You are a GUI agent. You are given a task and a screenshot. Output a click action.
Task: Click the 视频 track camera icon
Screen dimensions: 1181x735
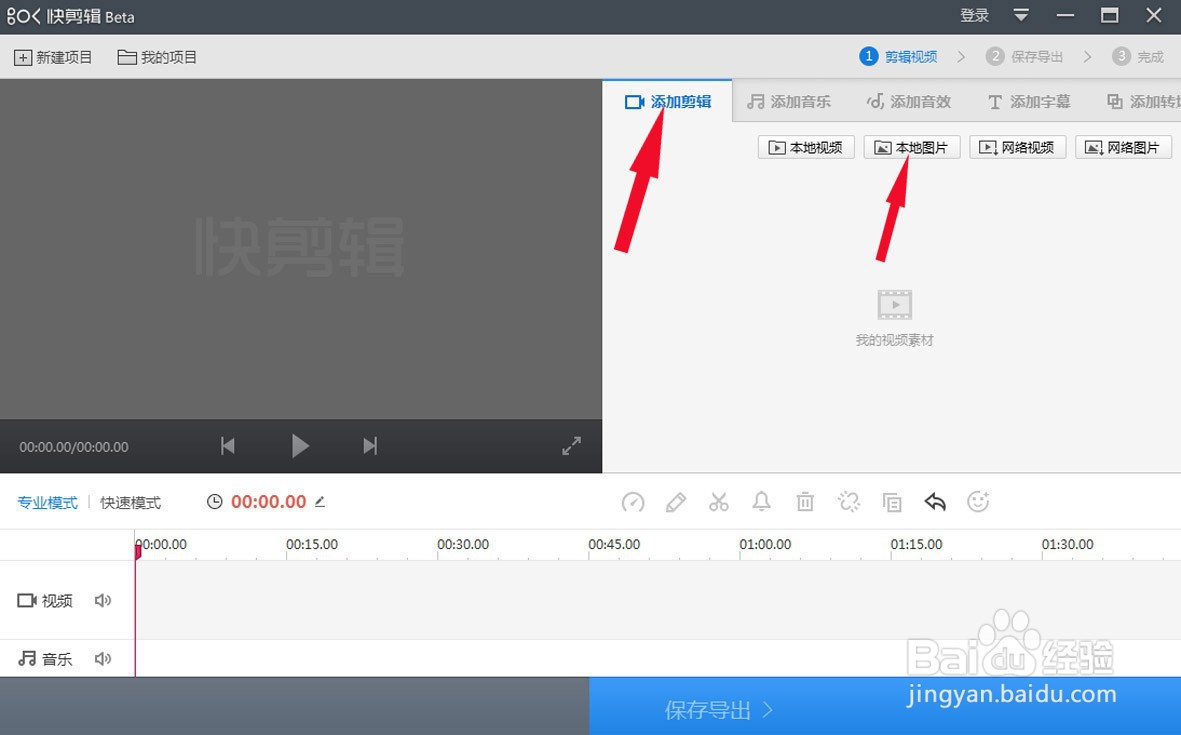pos(27,600)
